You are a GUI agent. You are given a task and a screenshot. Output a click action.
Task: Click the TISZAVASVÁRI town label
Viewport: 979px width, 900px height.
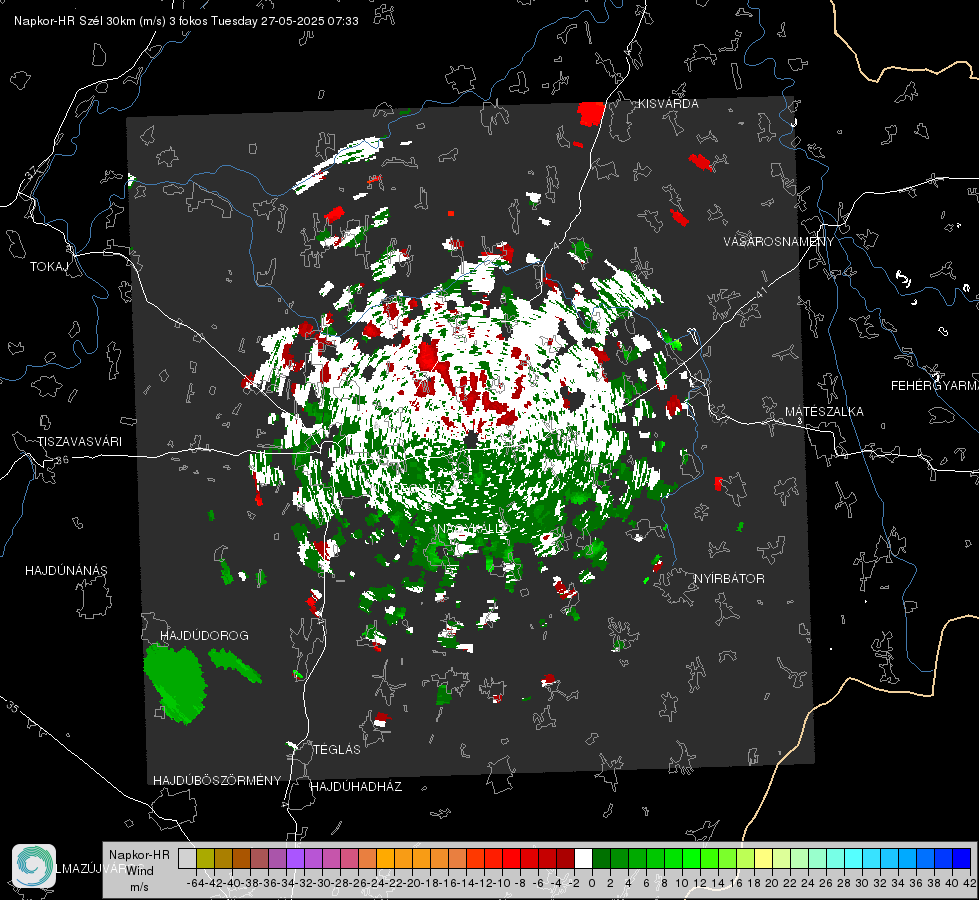(x=80, y=442)
